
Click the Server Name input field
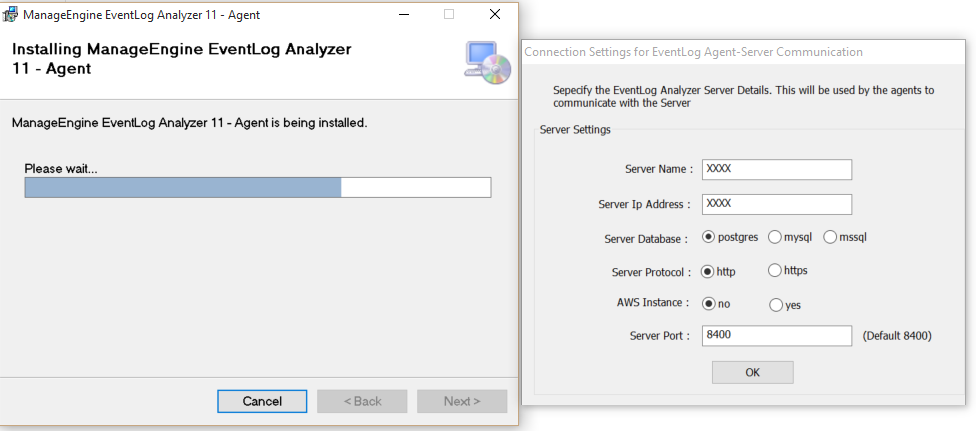click(776, 170)
